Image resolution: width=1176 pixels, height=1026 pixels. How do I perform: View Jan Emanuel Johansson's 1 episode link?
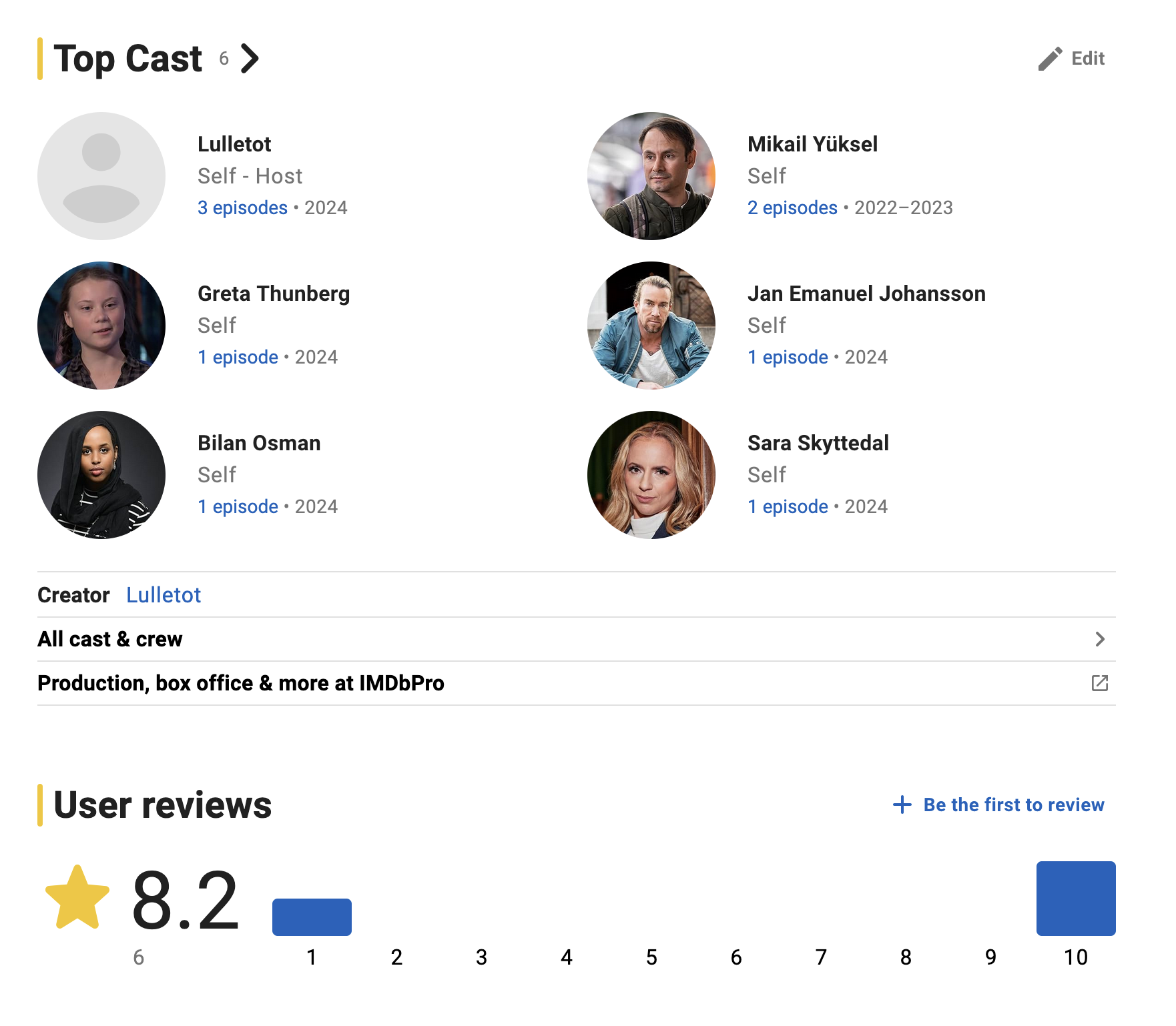tap(788, 358)
